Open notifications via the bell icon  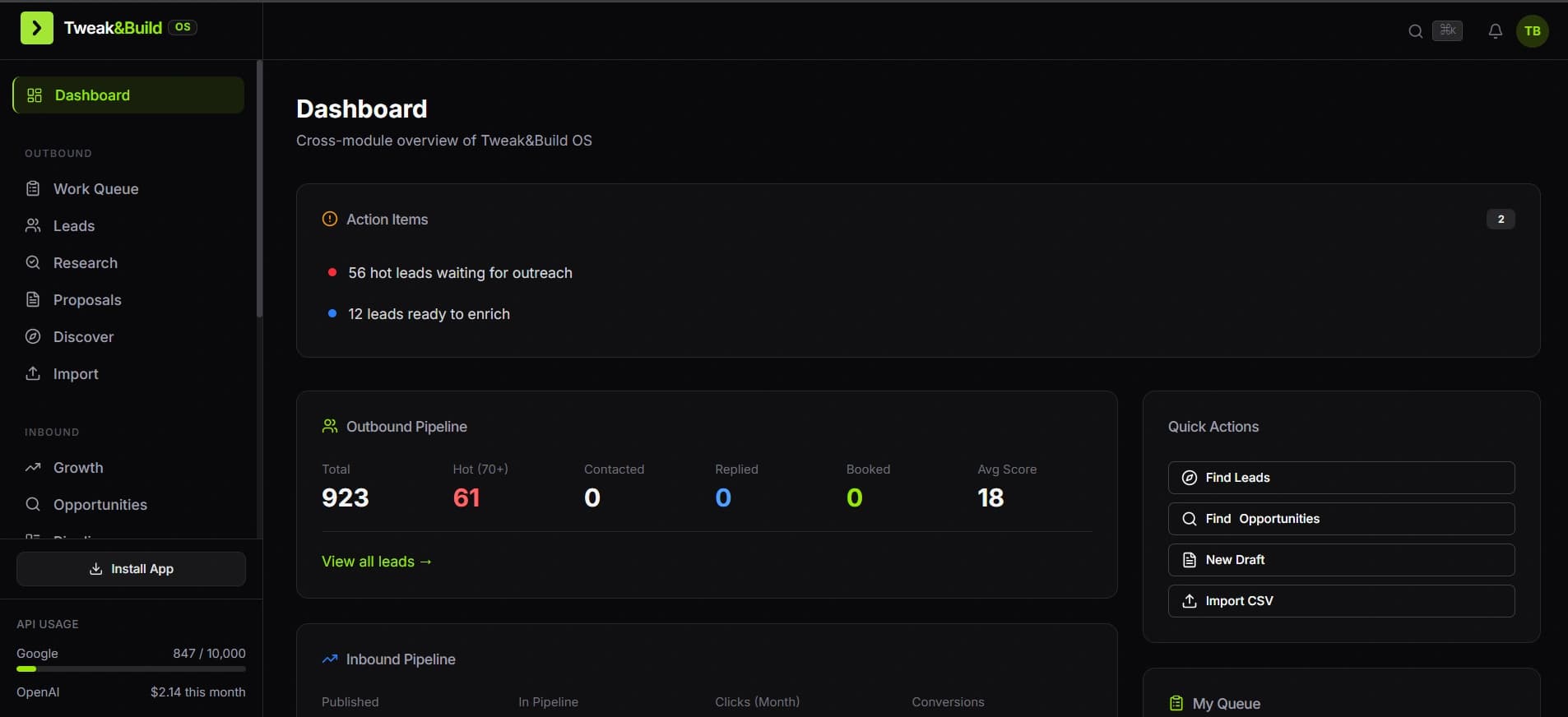pyautogui.click(x=1496, y=31)
